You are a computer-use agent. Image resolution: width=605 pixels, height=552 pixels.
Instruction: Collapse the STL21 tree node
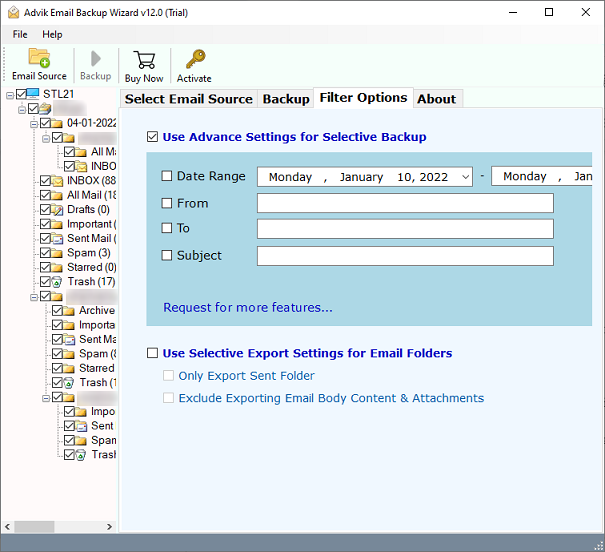pos(10,95)
